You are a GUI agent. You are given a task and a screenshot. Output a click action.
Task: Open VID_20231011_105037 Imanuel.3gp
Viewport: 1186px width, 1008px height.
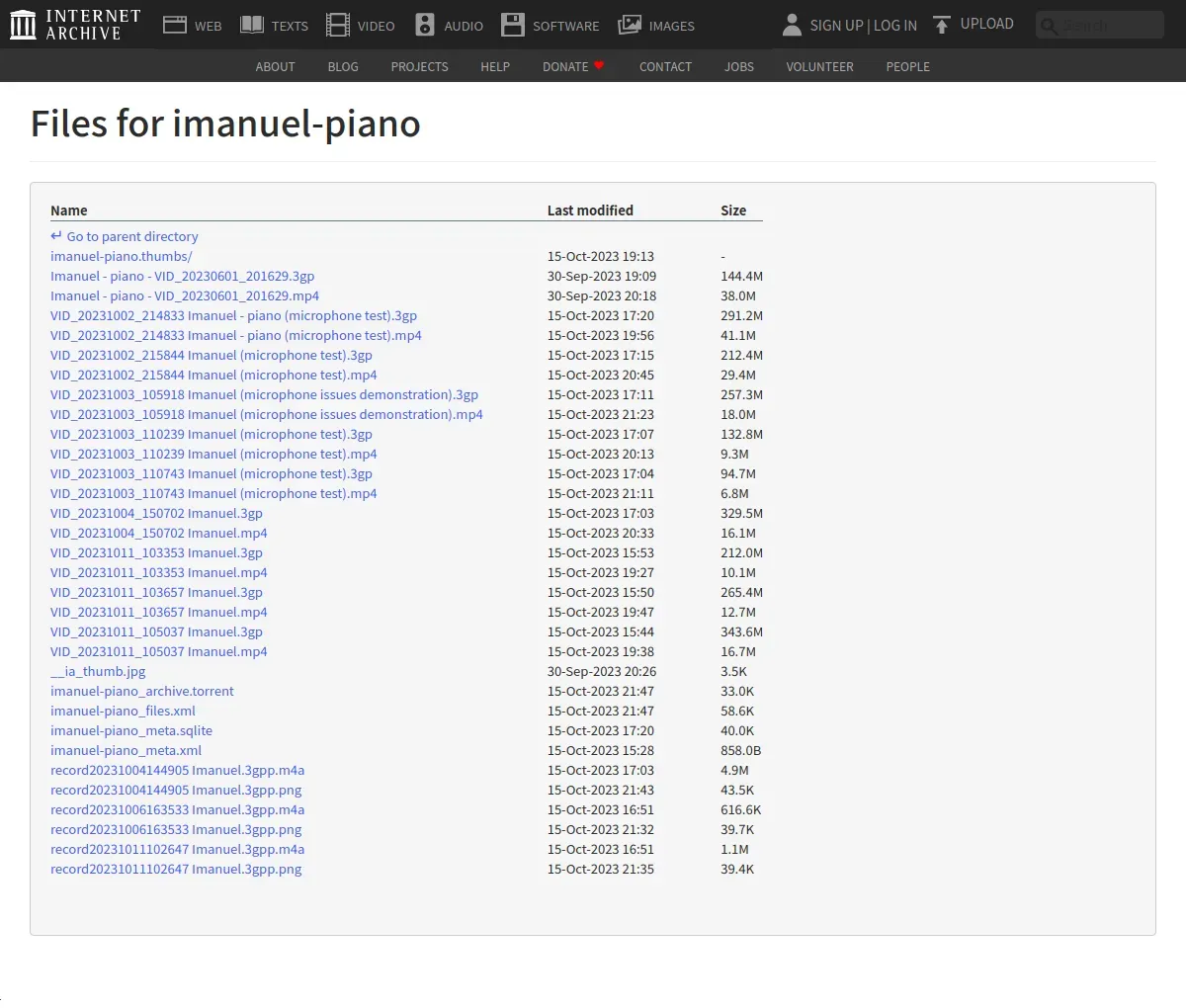pos(156,631)
